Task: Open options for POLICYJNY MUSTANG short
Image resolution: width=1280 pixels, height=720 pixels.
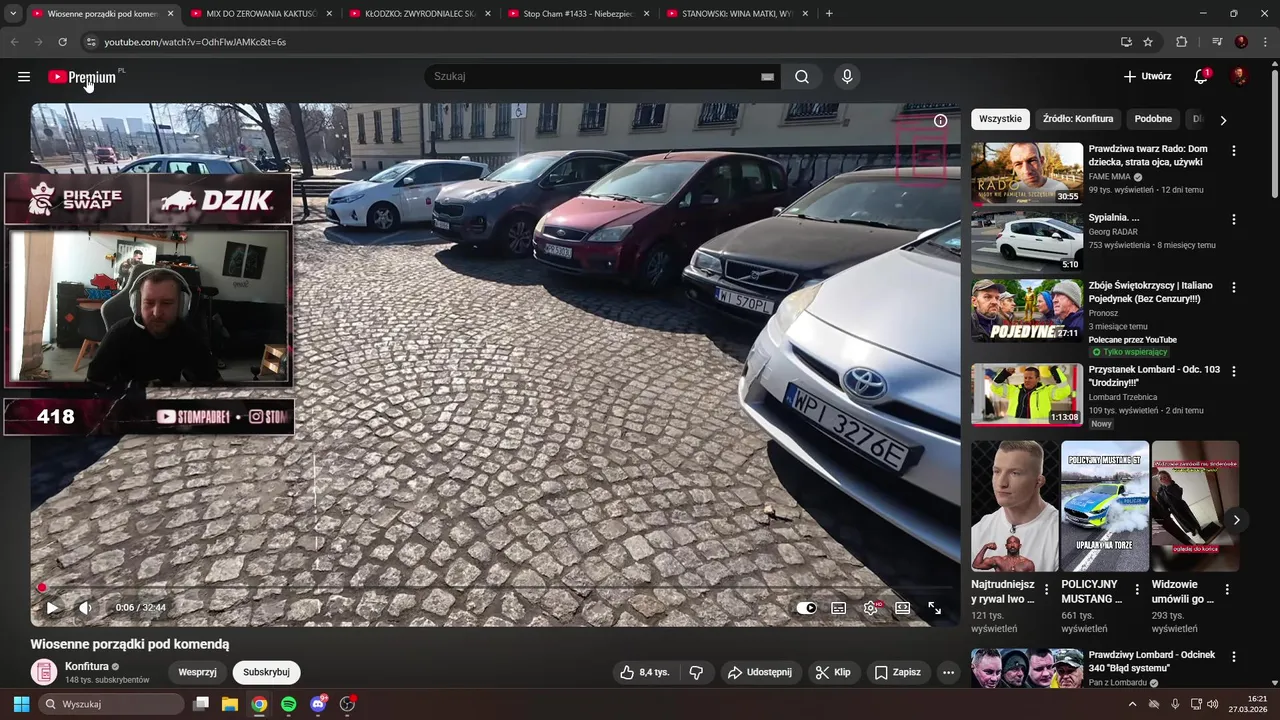Action: pyautogui.click(x=1137, y=590)
